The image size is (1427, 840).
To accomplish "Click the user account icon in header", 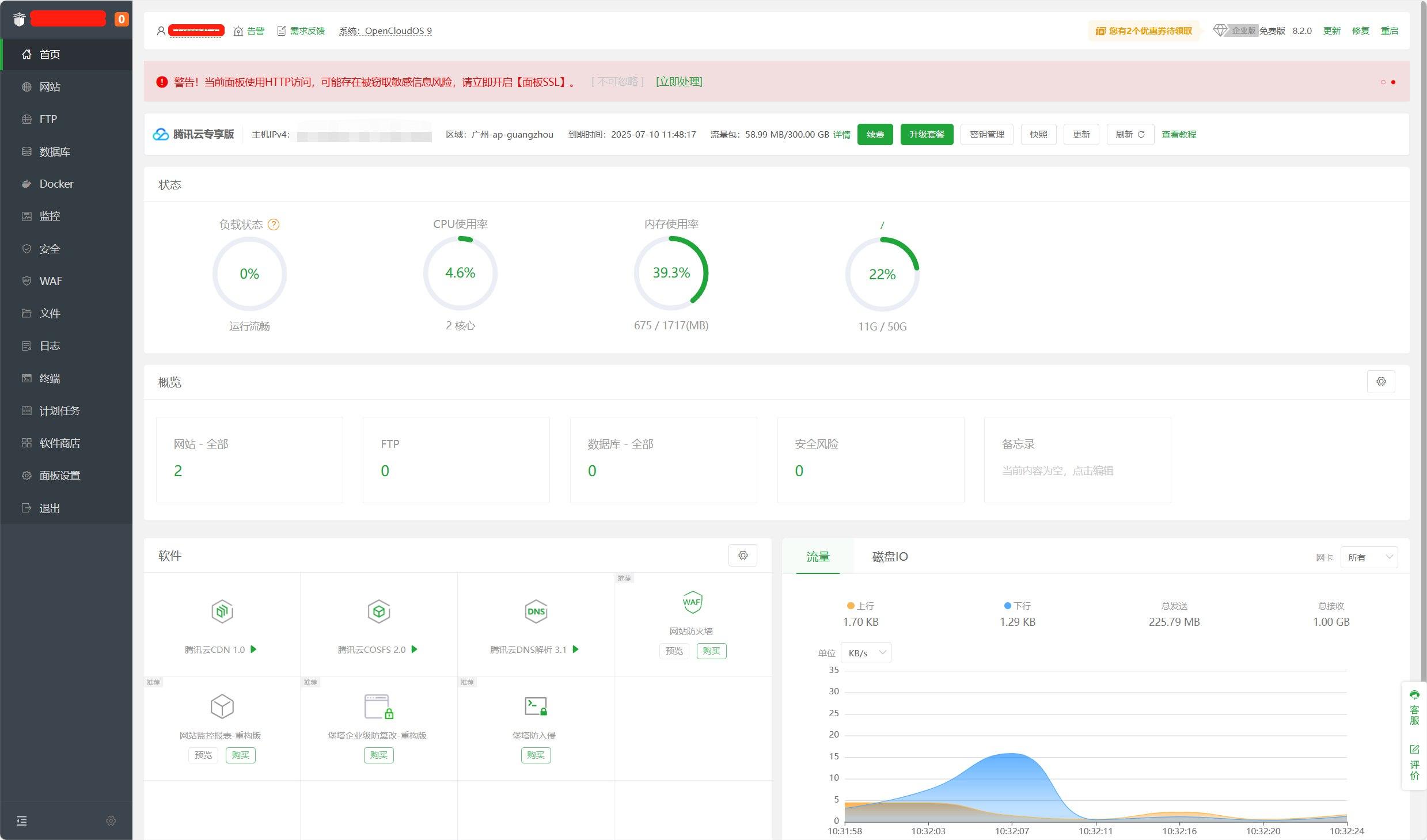I will pyautogui.click(x=161, y=31).
